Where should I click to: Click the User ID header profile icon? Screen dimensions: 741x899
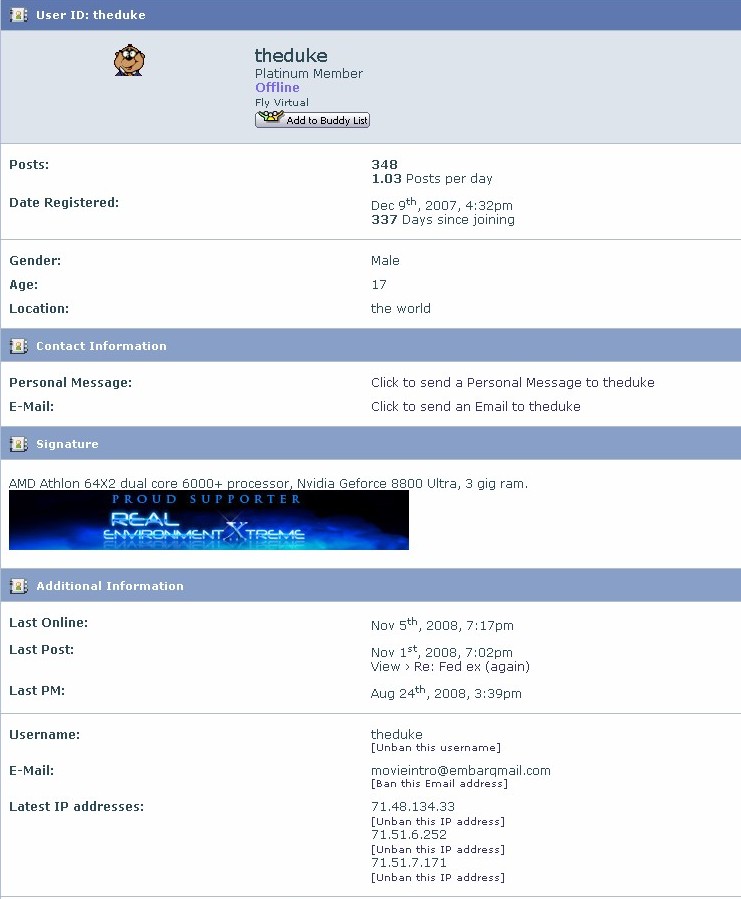coord(18,15)
